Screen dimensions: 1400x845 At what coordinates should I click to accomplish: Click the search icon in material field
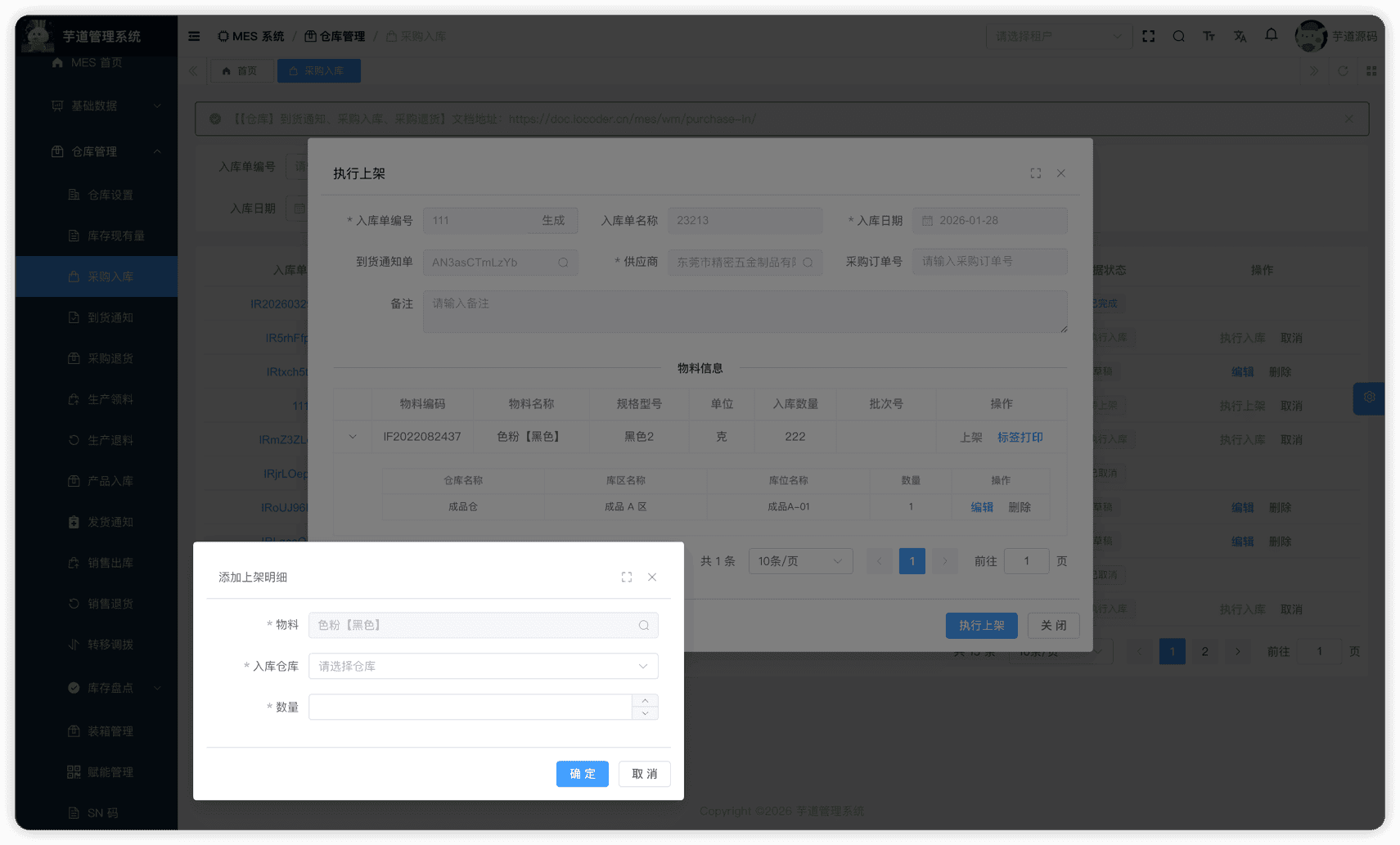[x=644, y=626]
